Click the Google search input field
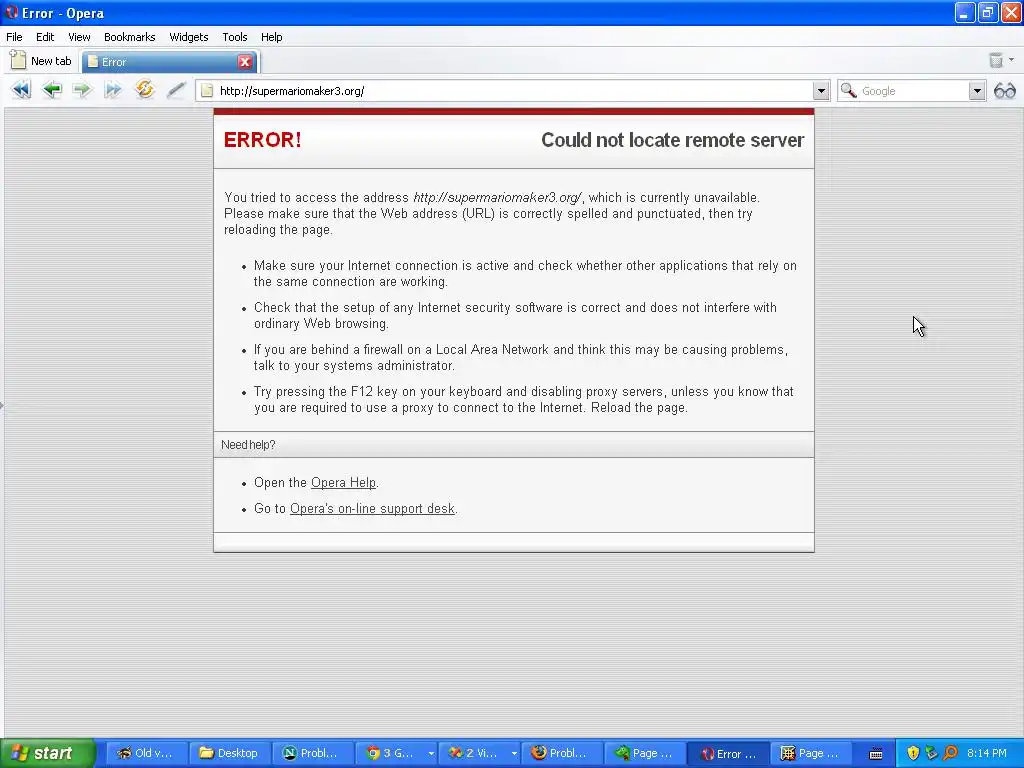This screenshot has width=1024, height=768. pyautogui.click(x=913, y=91)
